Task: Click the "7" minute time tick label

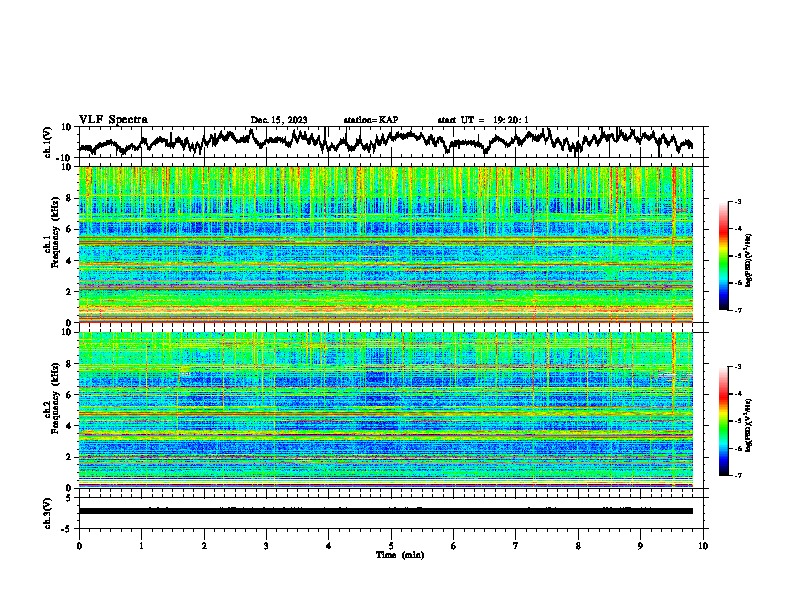Action: click(x=516, y=546)
